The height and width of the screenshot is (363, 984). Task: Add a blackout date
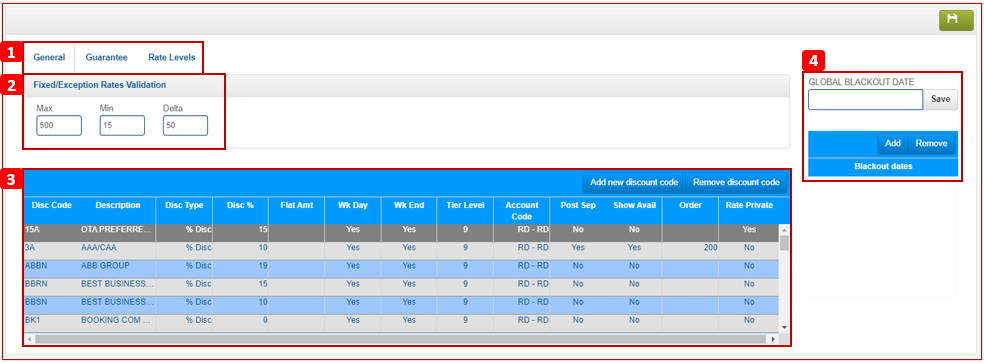point(892,144)
